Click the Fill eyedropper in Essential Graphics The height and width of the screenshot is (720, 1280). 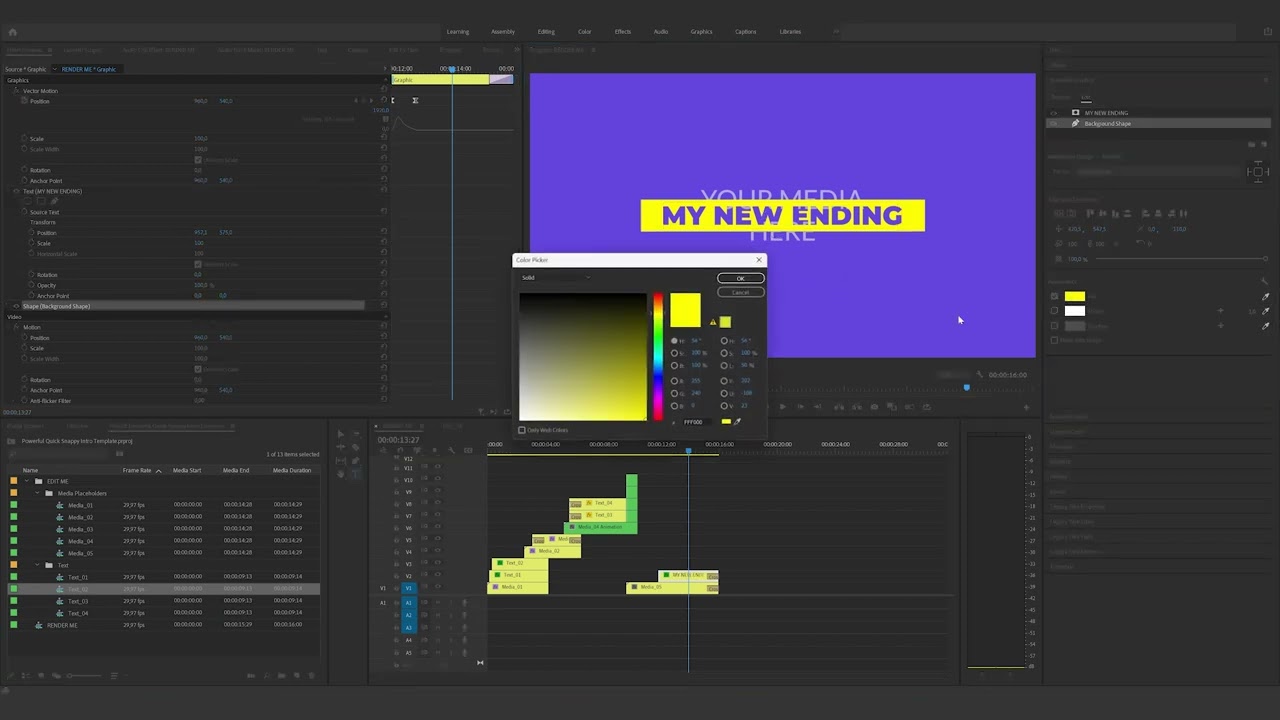point(1266,296)
